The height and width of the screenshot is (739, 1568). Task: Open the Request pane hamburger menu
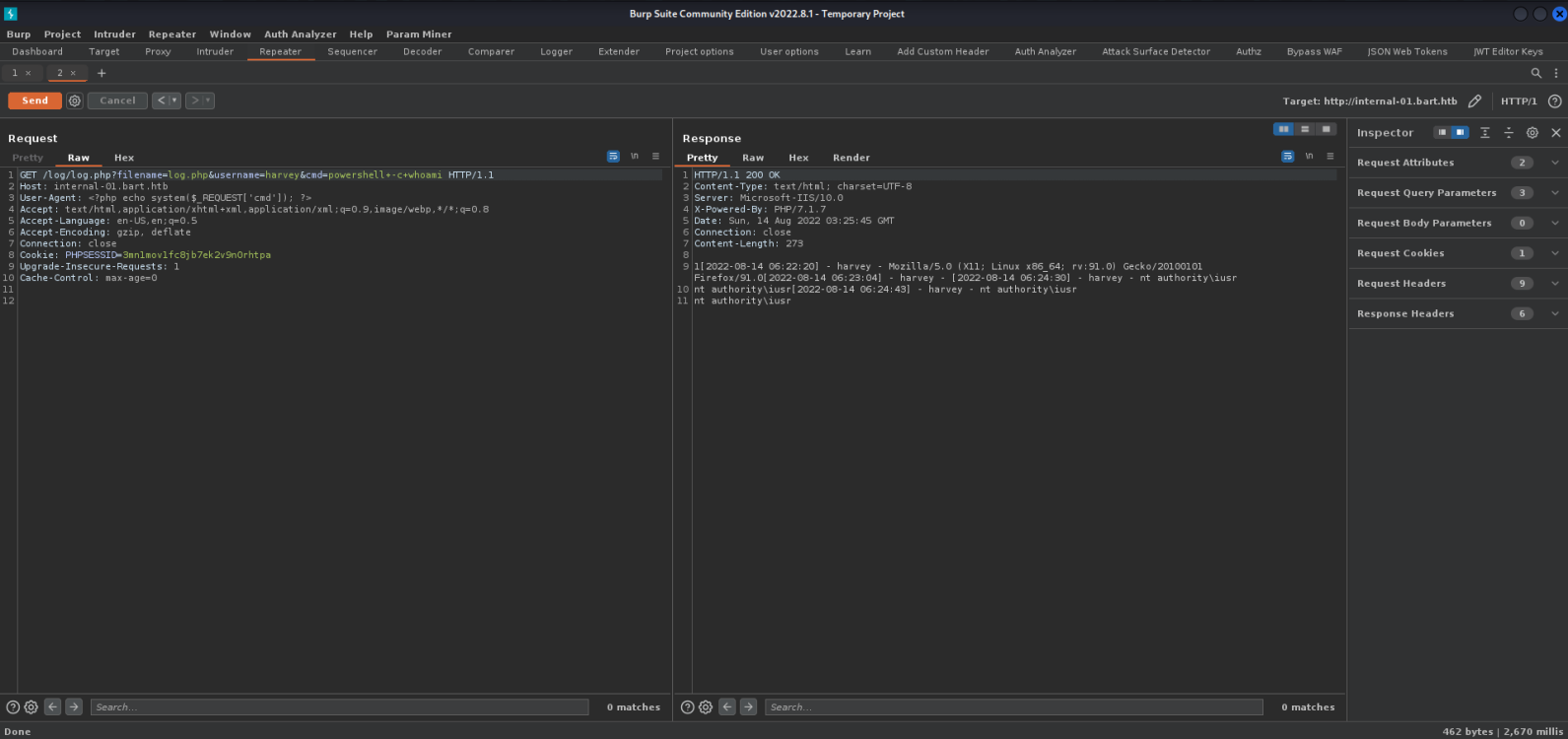point(655,157)
